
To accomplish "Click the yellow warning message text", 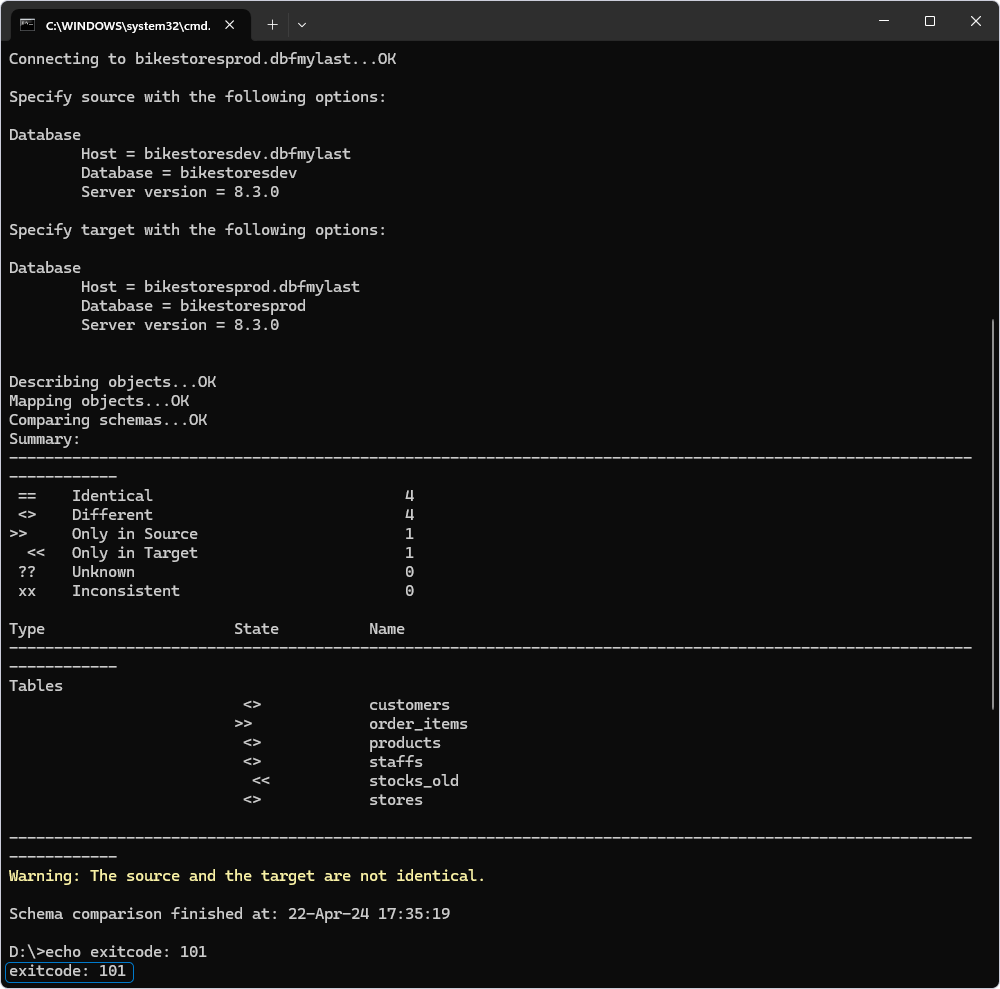I will coord(246,875).
